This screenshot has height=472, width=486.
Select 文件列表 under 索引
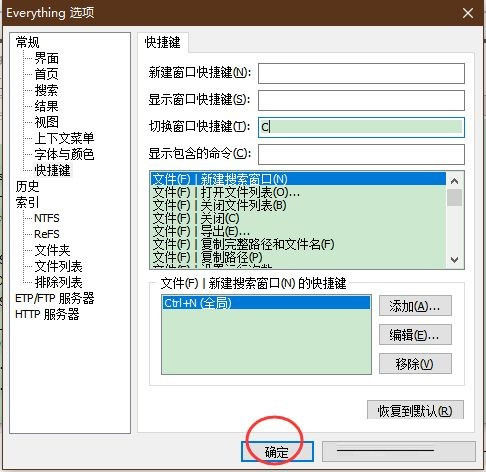58,266
